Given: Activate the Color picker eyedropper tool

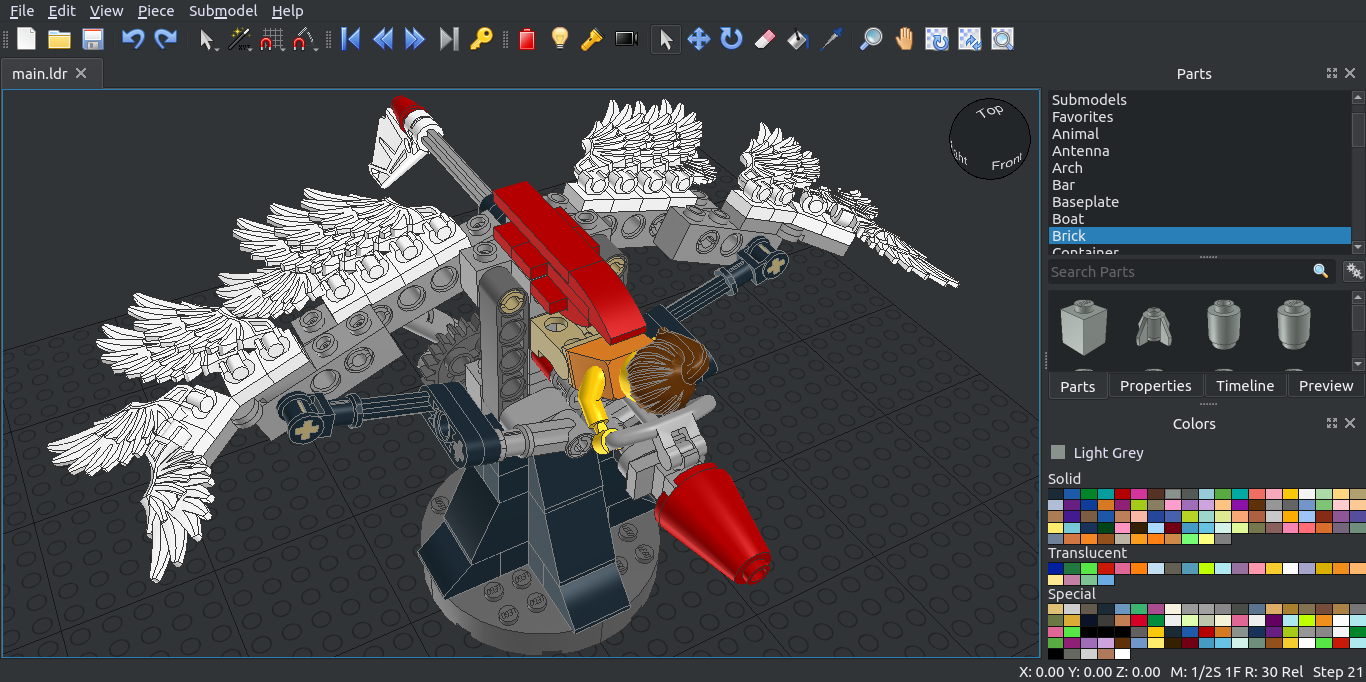Looking at the screenshot, I should click(830, 39).
